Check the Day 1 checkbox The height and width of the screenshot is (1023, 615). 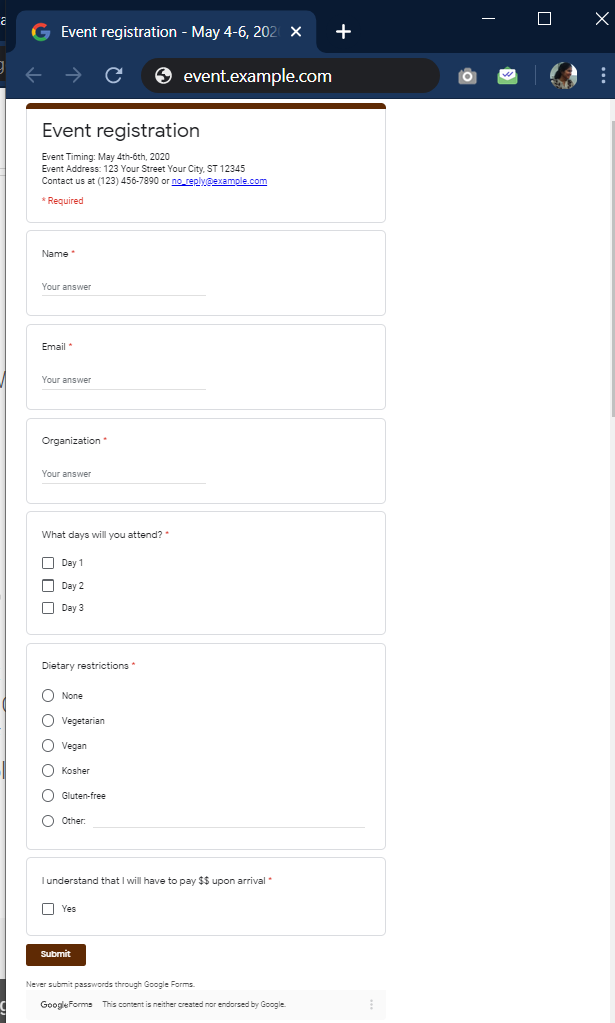pos(48,563)
